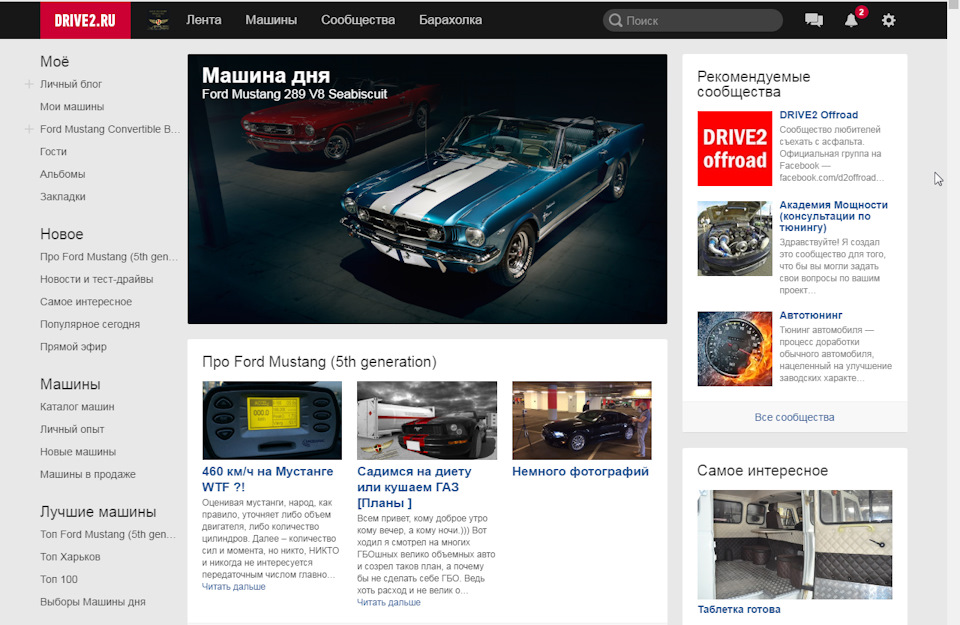Open Выборы Машины дня
This screenshot has width=960, height=625.
(x=93, y=602)
